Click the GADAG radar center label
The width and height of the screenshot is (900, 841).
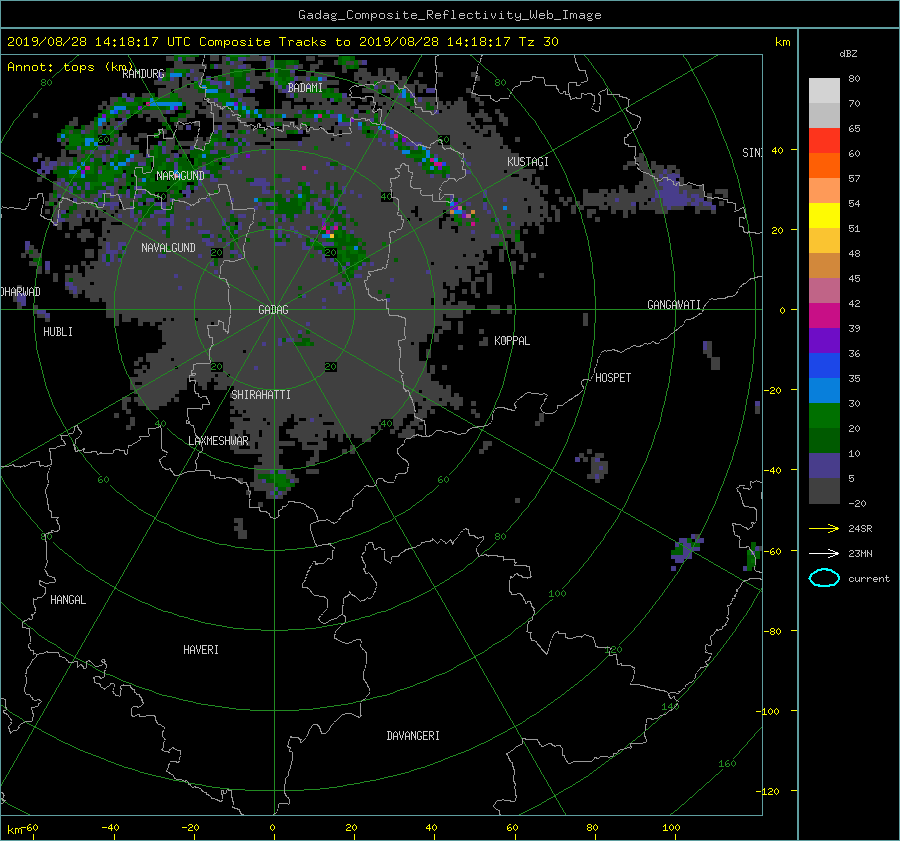point(273,309)
